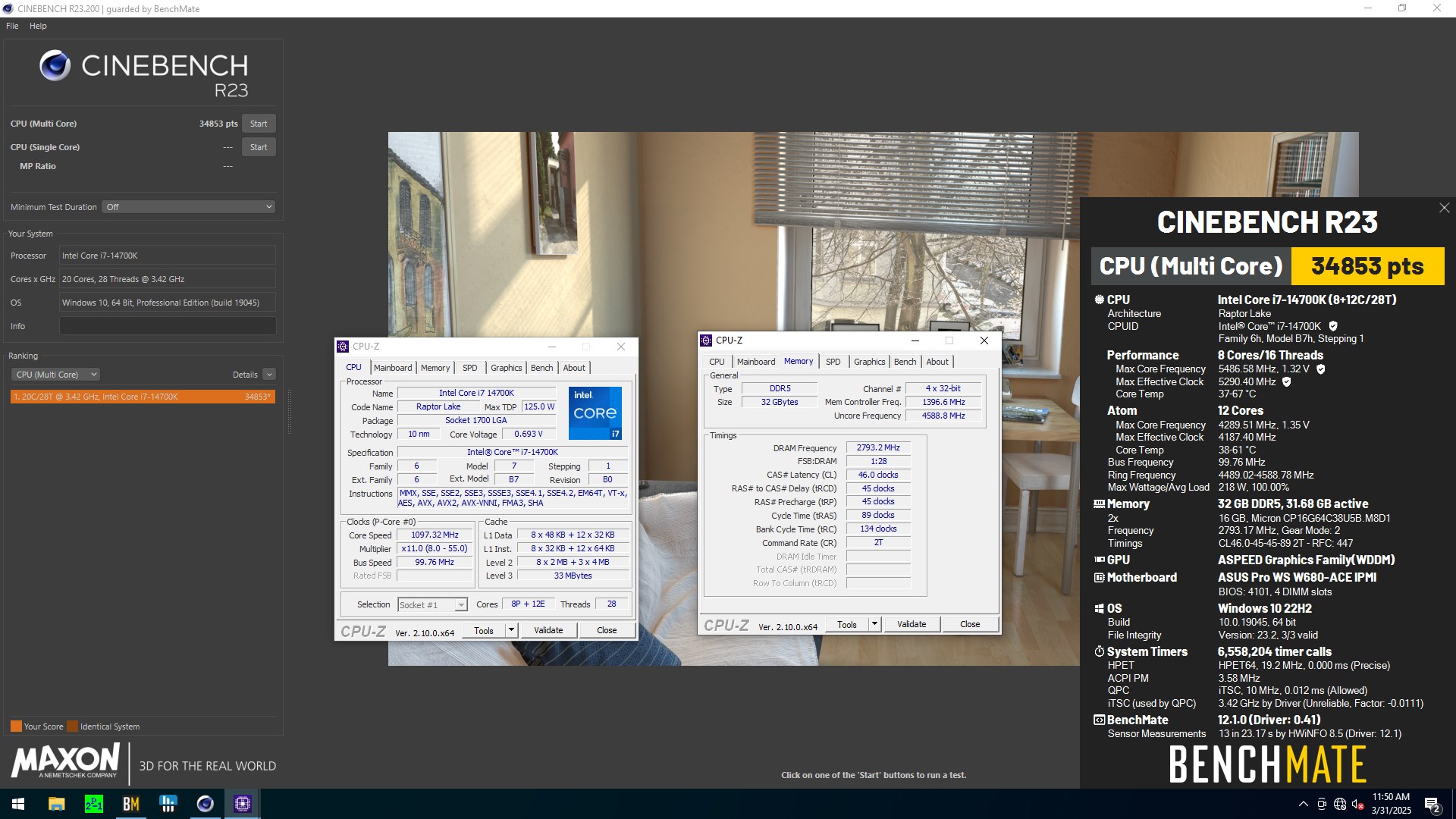The image size is (1456, 819).
Task: Click Tools button in left CPU-Z
Action: pos(484,630)
